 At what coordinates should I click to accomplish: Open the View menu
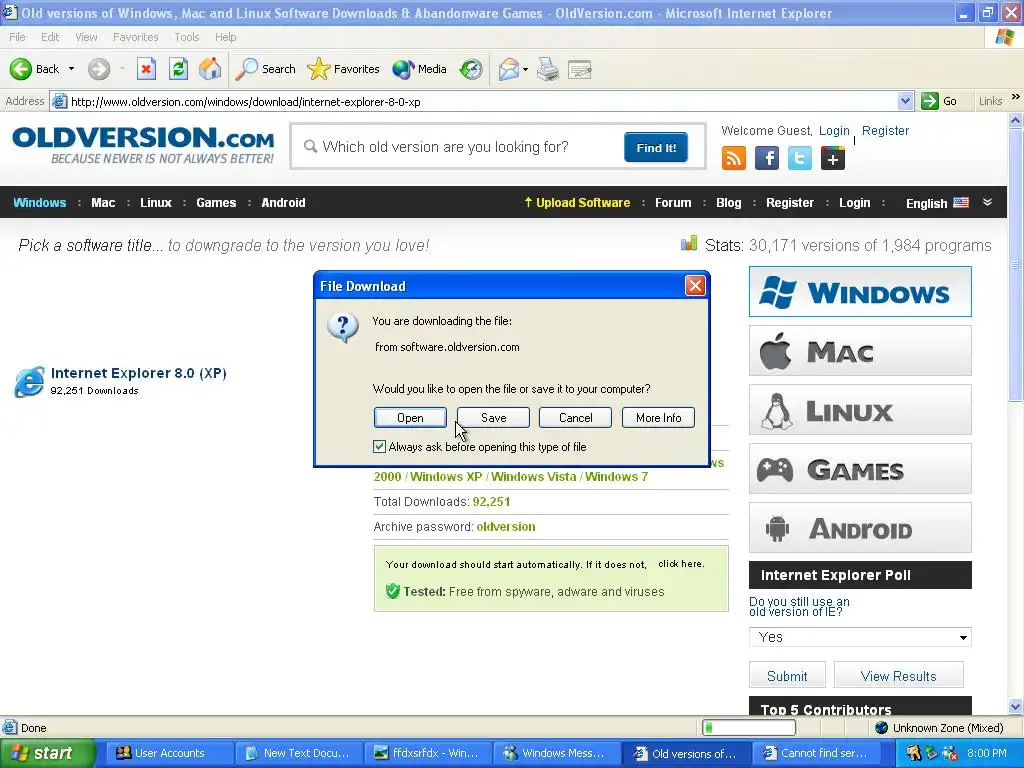pos(86,37)
